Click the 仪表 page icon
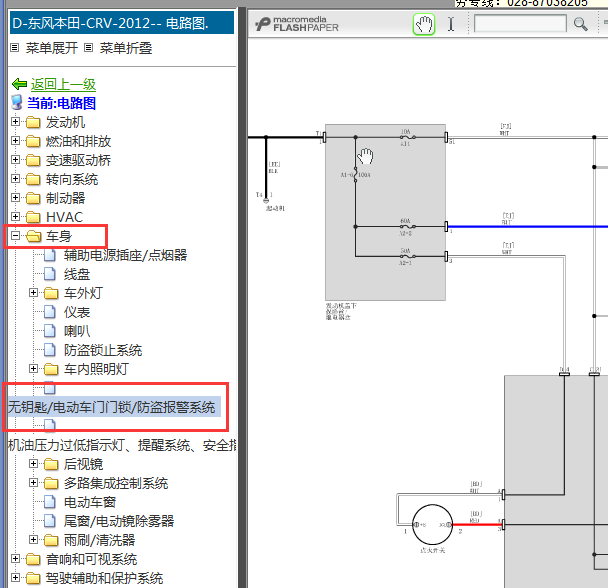 point(50,312)
